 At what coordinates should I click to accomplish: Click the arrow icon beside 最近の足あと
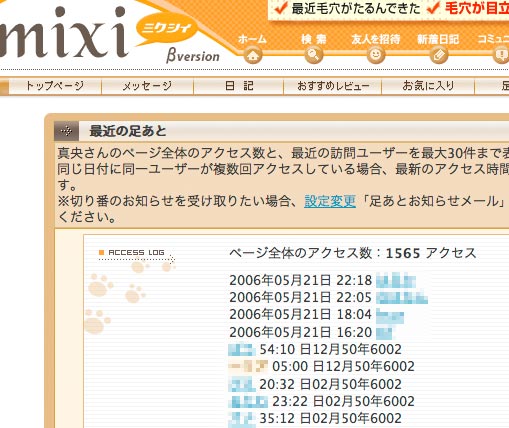(x=66, y=131)
